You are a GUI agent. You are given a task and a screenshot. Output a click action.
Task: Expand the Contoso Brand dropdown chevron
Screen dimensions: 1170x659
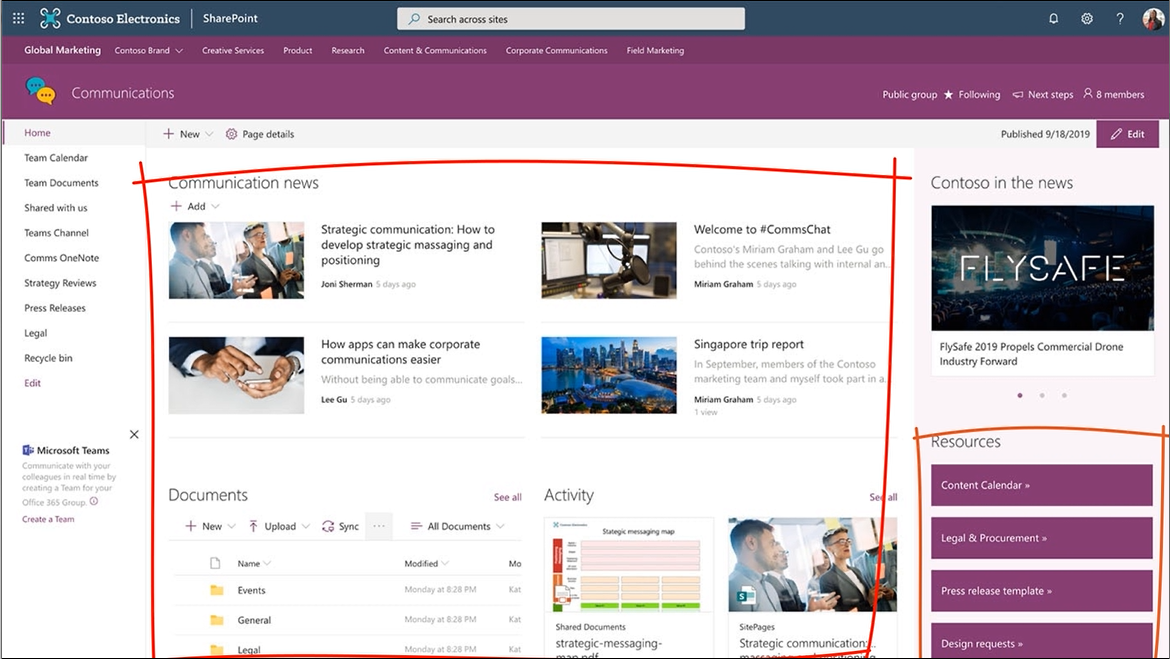tap(179, 51)
